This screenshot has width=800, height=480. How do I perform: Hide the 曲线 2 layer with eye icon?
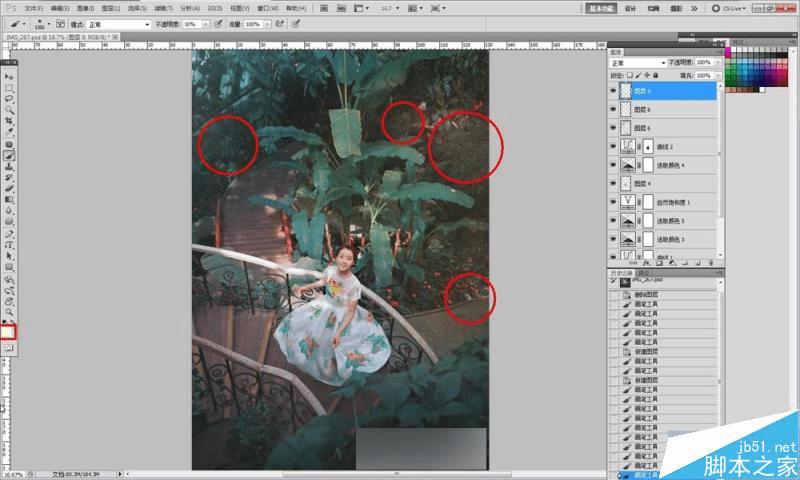point(613,147)
